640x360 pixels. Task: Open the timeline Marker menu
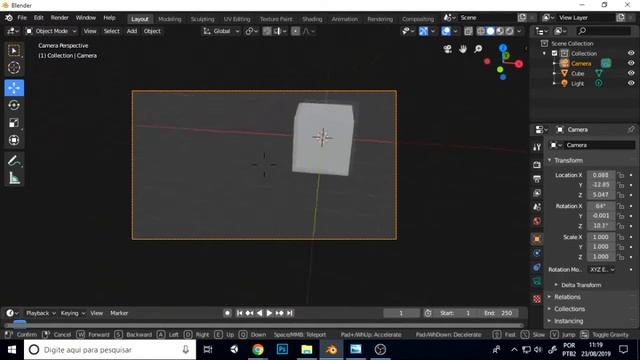119,313
